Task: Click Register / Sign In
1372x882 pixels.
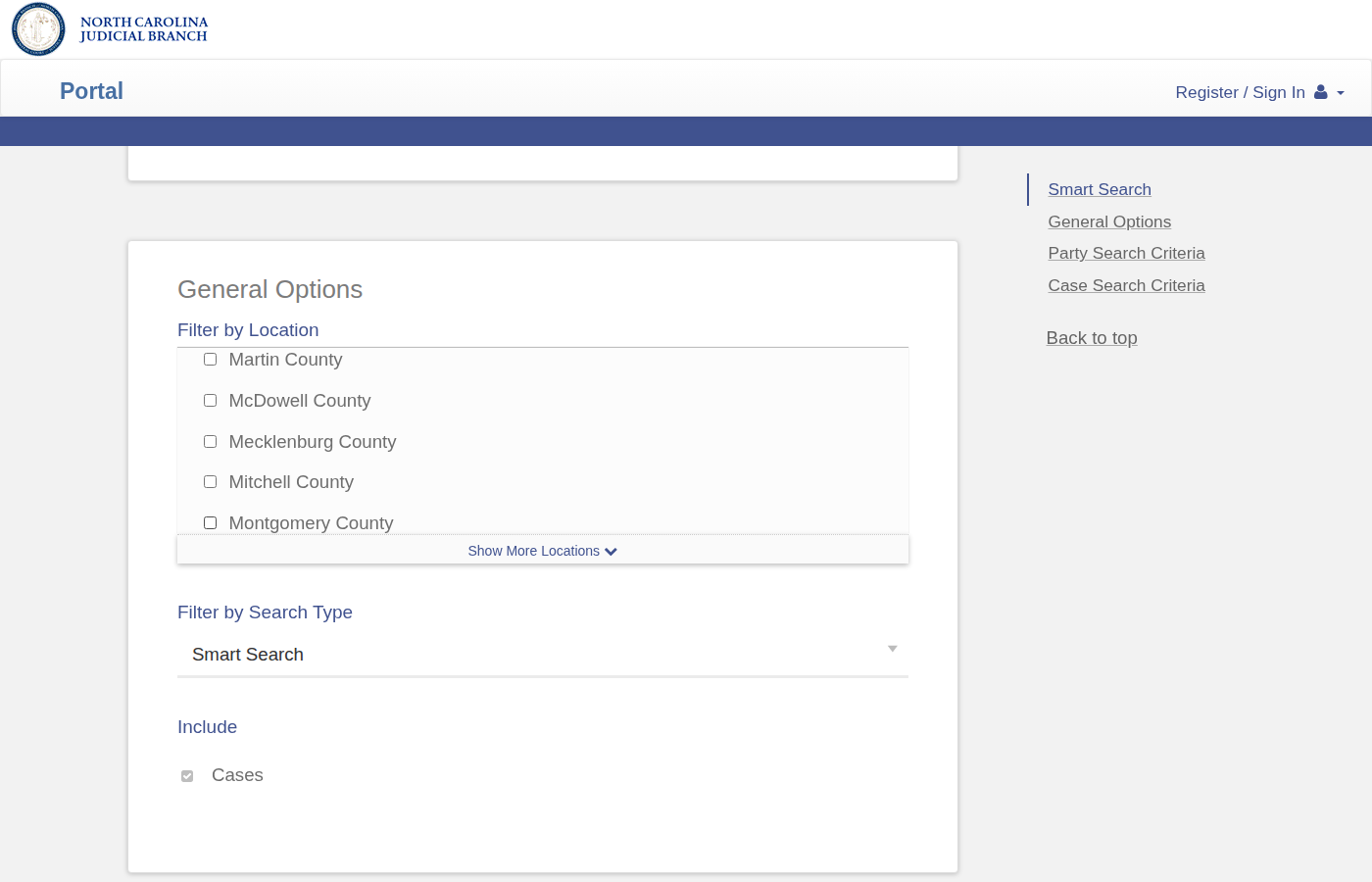Action: (x=1240, y=92)
